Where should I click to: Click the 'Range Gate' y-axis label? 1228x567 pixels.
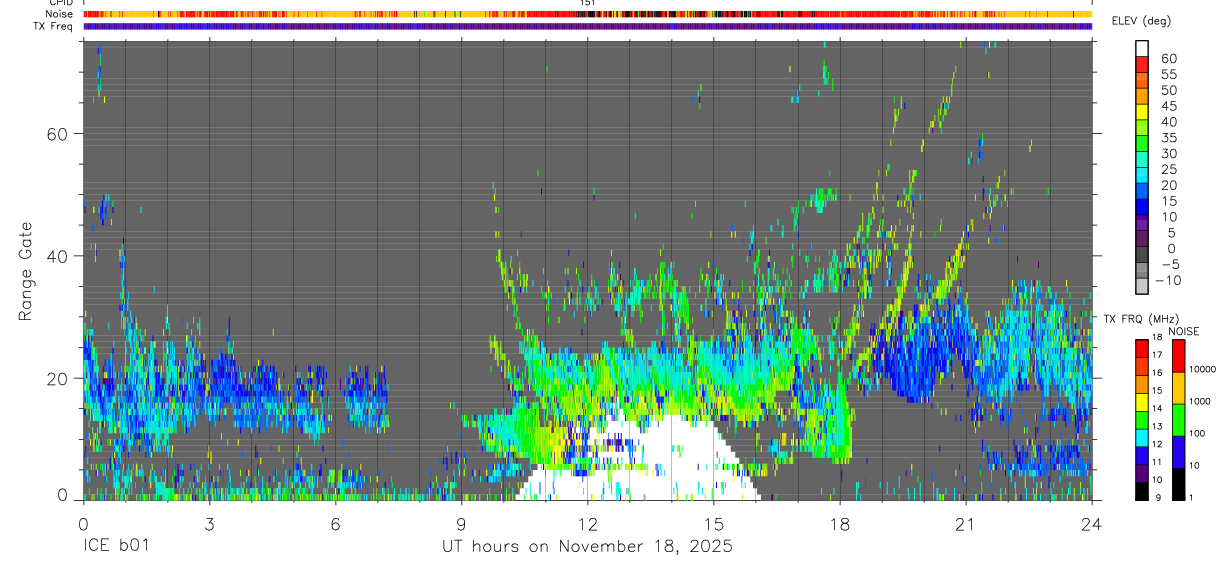pyautogui.click(x=25, y=270)
